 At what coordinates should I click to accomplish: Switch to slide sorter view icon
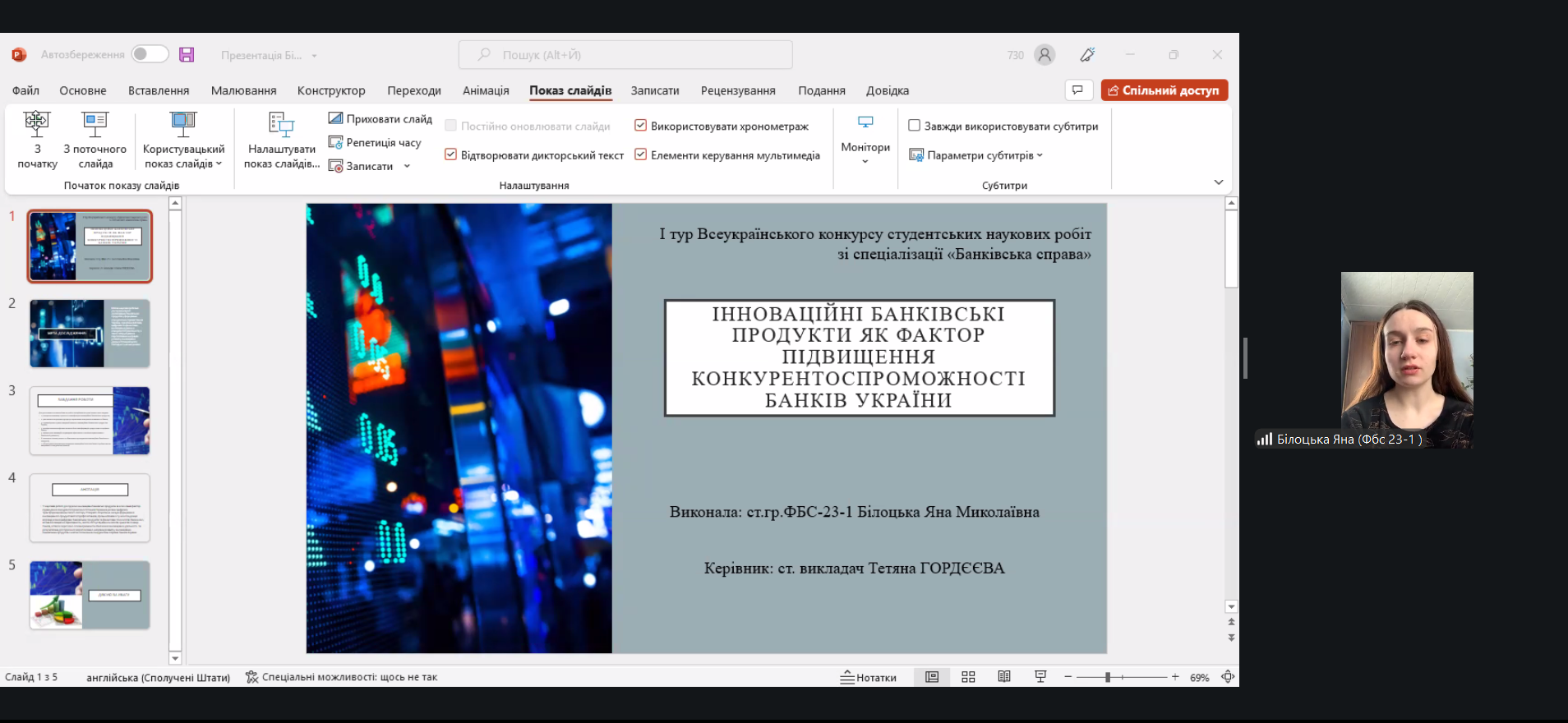click(x=968, y=677)
